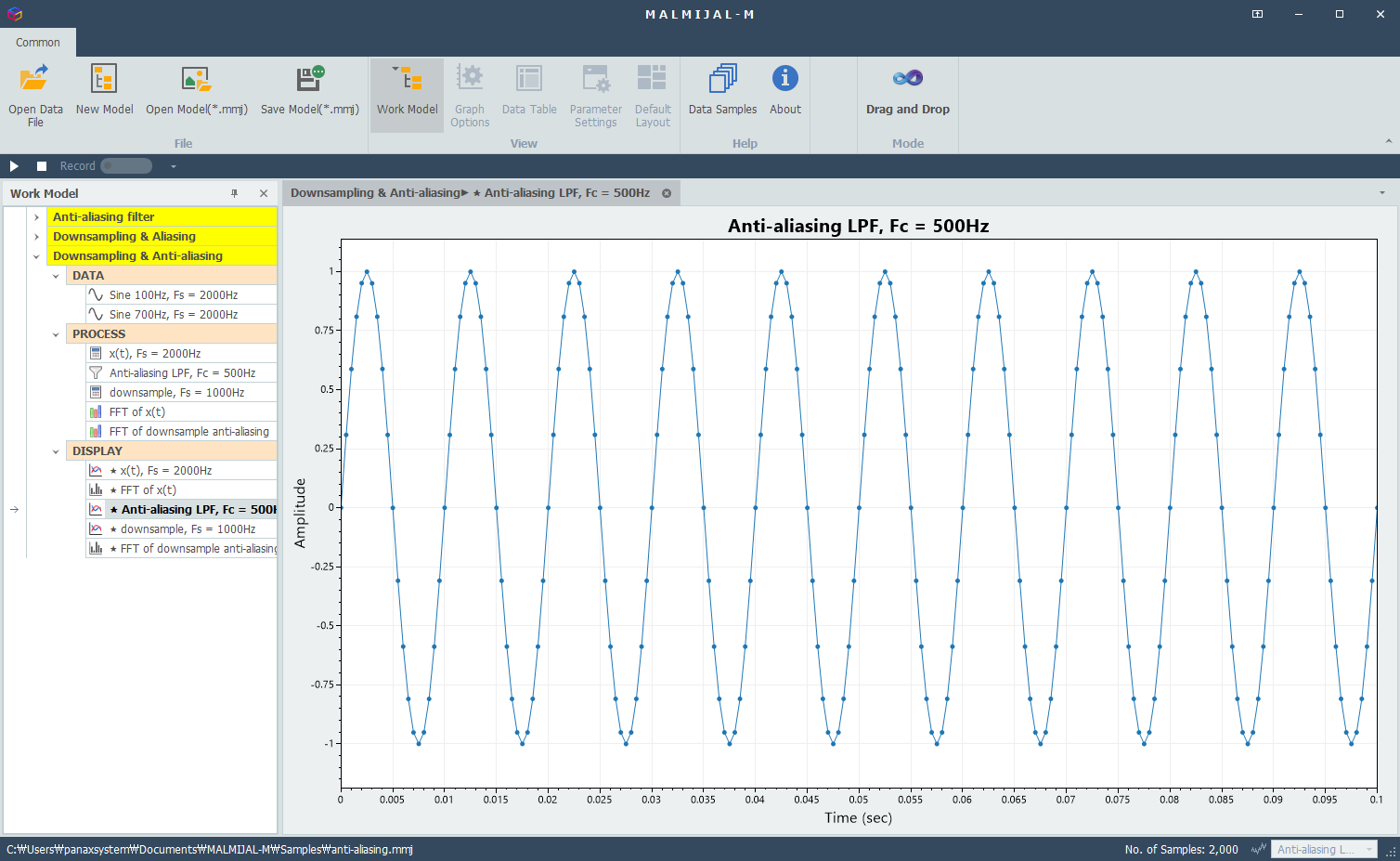
Task: Click the line graph icon of downsample display
Action: pyautogui.click(x=96, y=529)
